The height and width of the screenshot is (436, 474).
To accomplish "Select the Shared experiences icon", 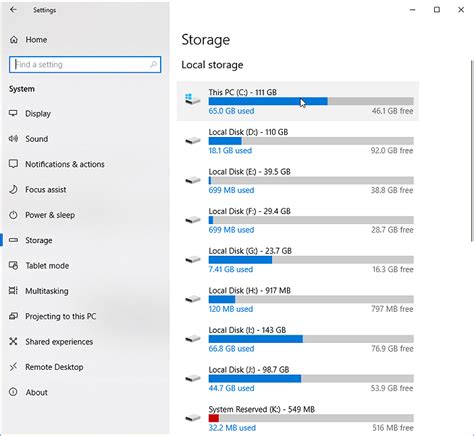I will coord(13,341).
